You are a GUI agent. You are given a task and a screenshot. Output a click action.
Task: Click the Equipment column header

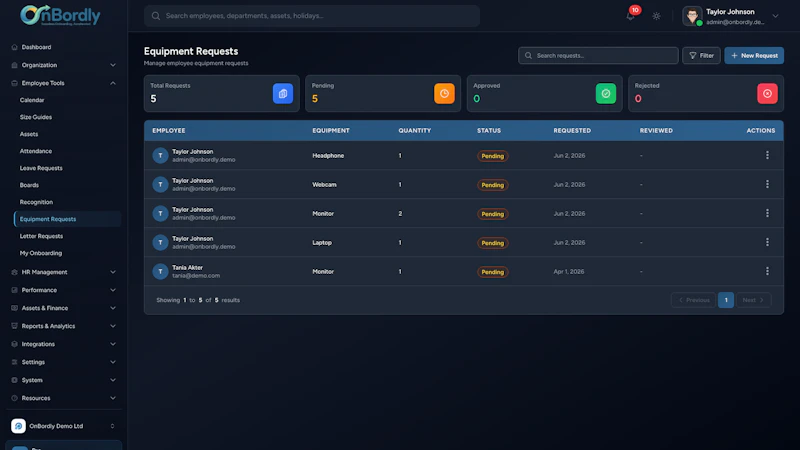click(x=331, y=131)
